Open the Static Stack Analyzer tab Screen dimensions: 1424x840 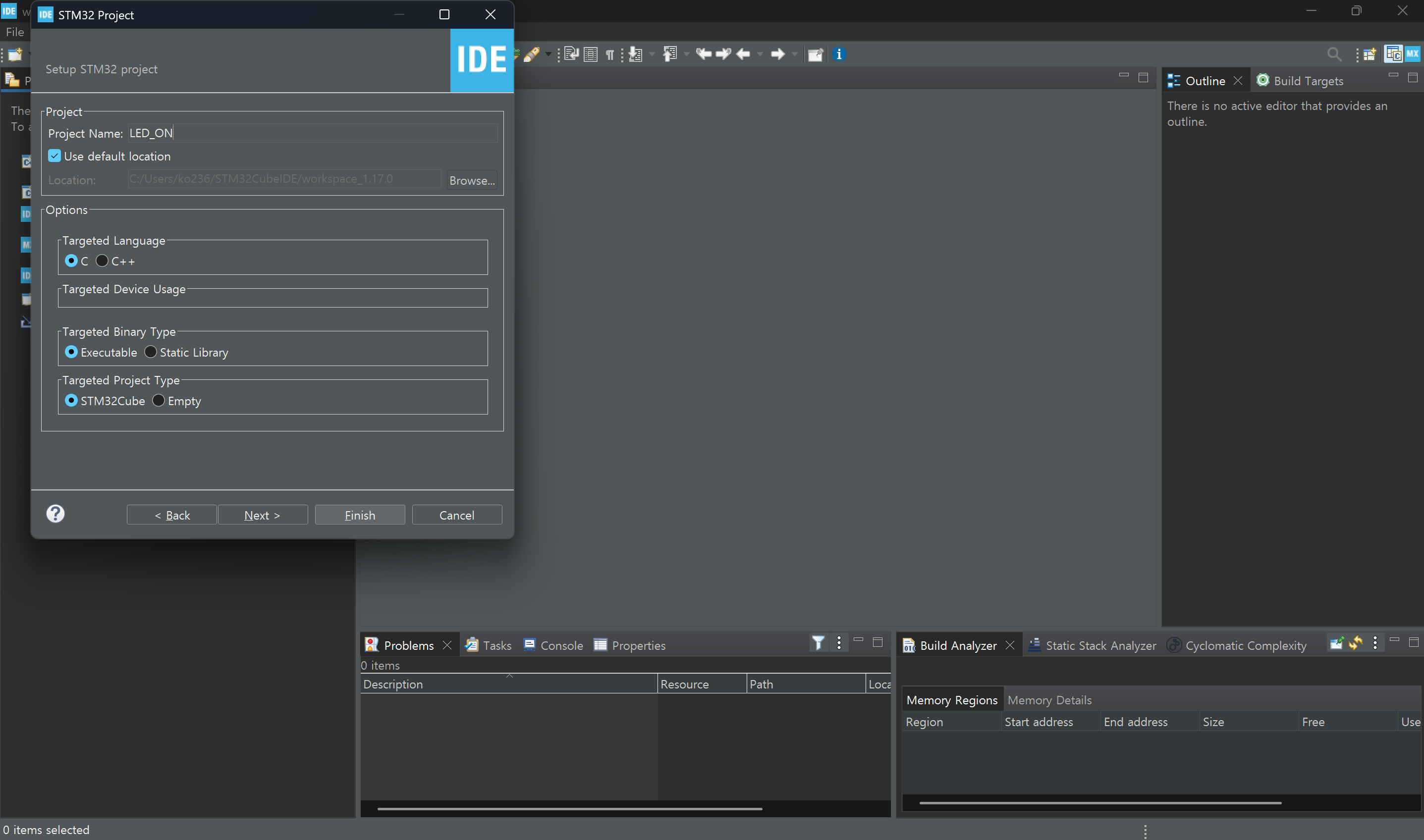[x=1093, y=645]
